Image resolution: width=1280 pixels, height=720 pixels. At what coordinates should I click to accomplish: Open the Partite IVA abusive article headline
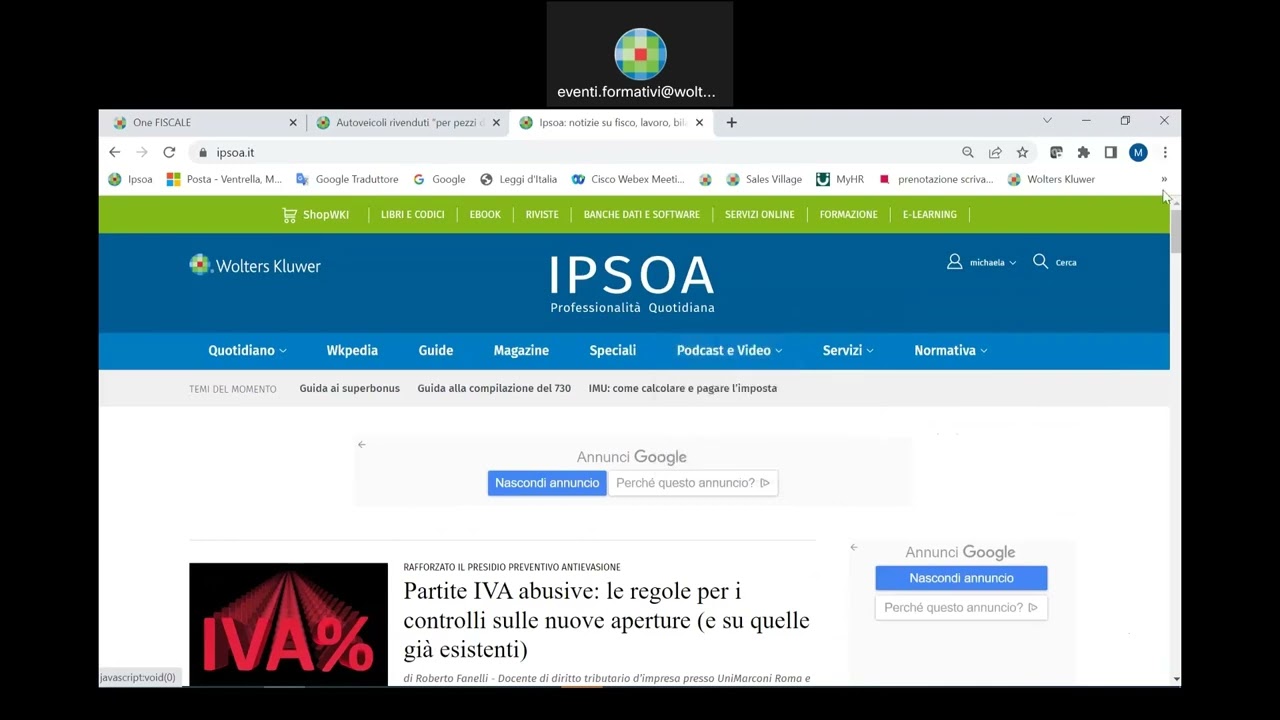coord(606,620)
